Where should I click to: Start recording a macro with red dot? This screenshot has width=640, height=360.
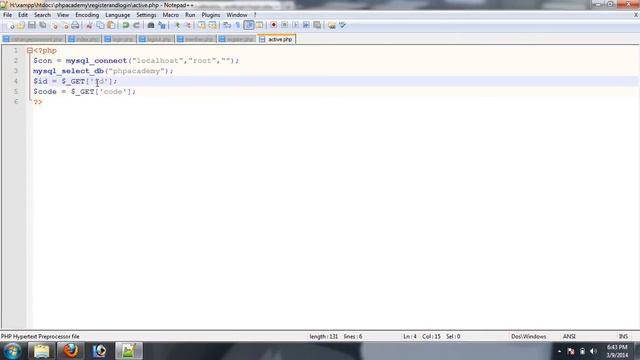(x=273, y=25)
